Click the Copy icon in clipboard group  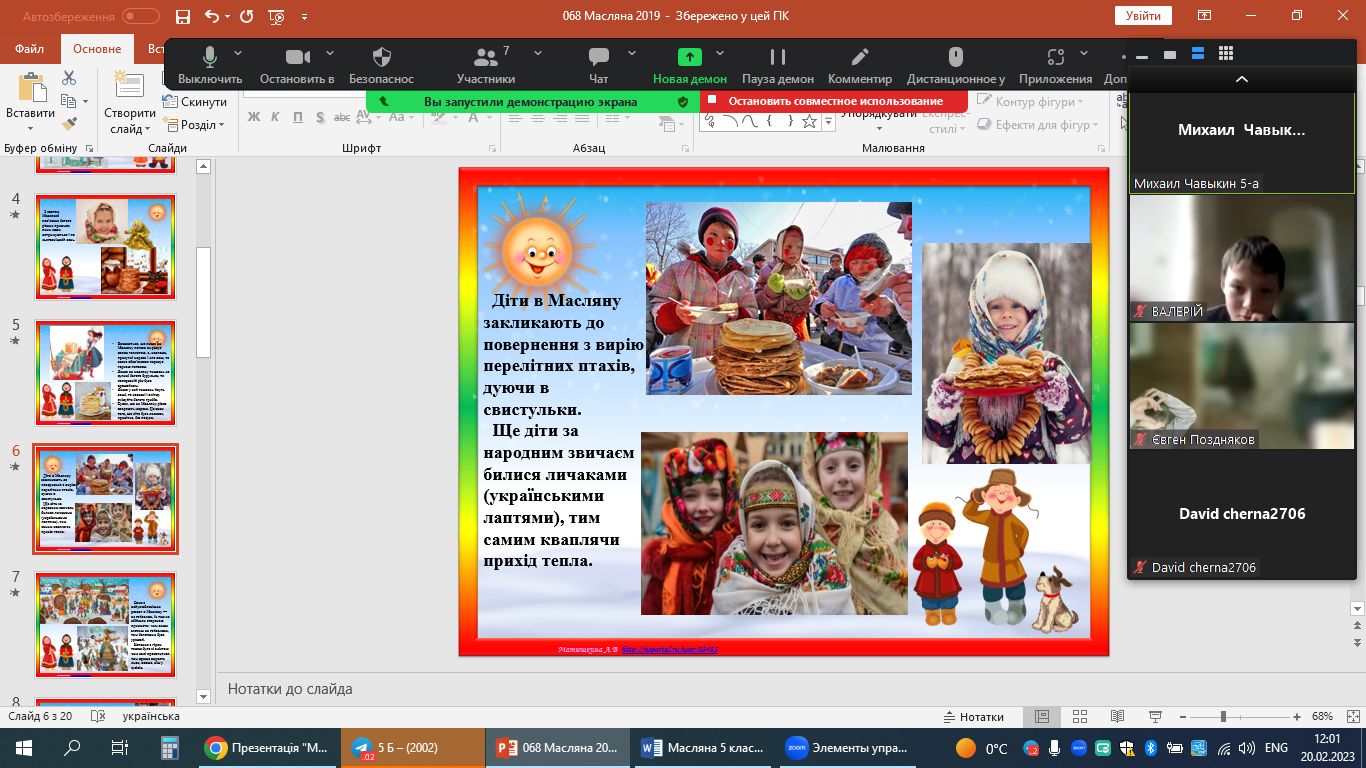click(68, 101)
